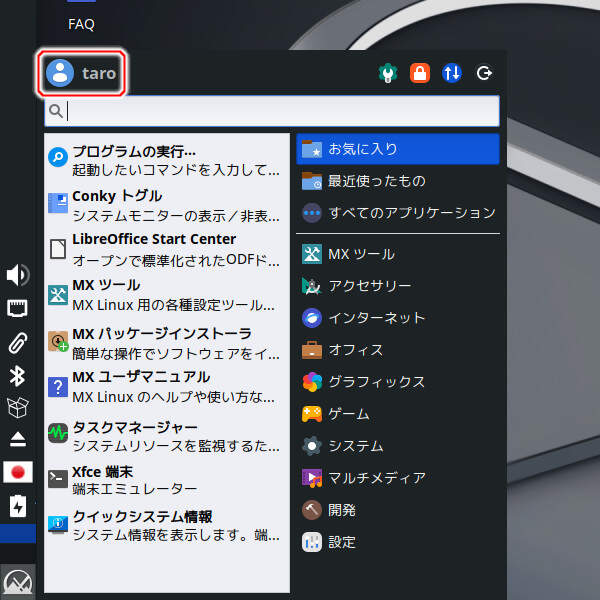Click the log out icon
Image resolution: width=600 pixels, height=600 pixels.
(x=485, y=73)
